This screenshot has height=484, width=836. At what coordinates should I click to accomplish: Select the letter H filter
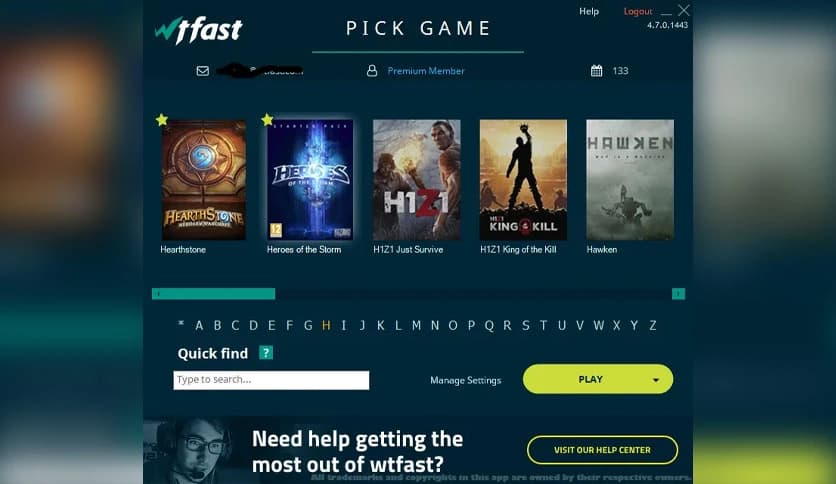click(x=326, y=325)
